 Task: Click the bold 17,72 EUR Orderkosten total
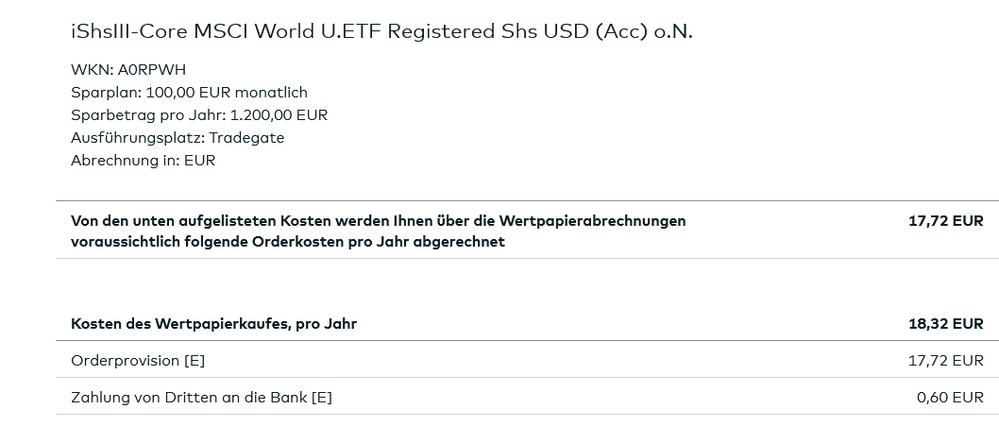pos(945,221)
